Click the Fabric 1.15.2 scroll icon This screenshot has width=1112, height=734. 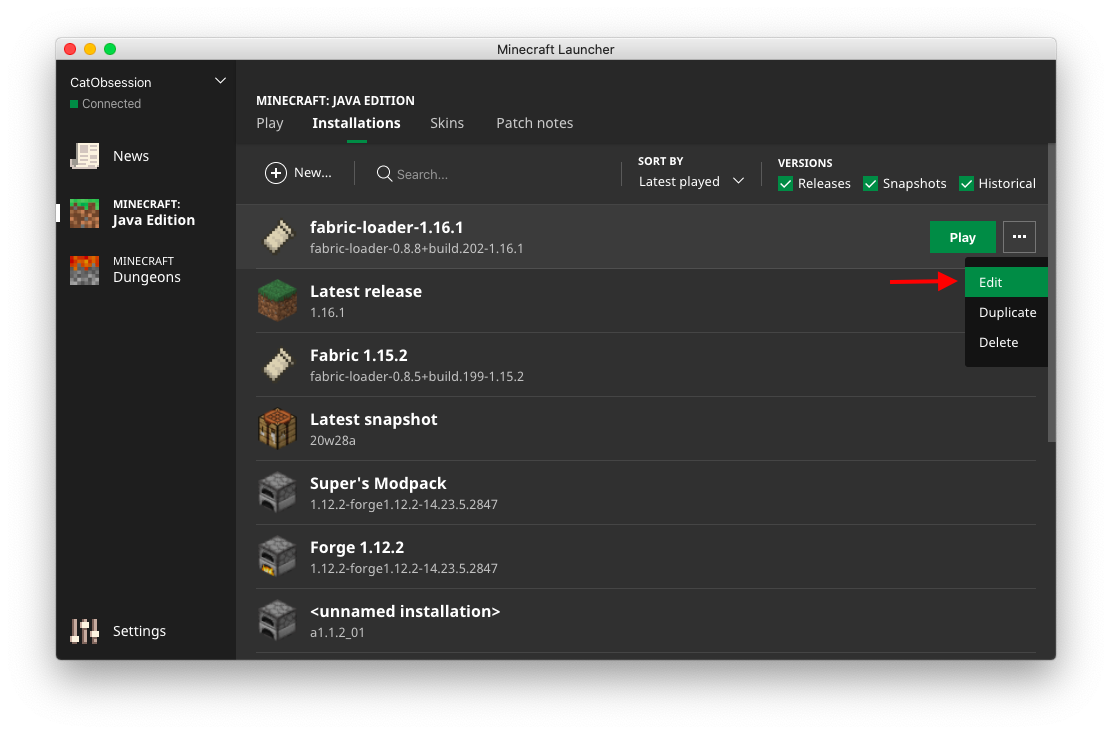click(277, 365)
